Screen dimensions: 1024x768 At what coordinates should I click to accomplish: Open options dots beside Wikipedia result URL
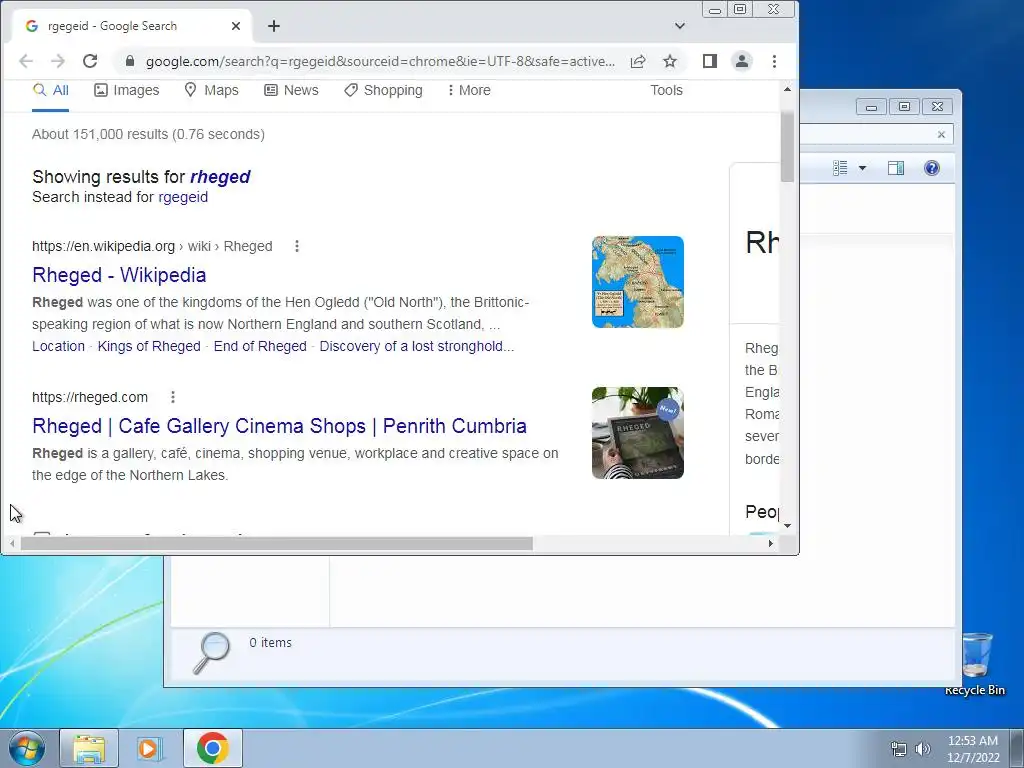[296, 246]
